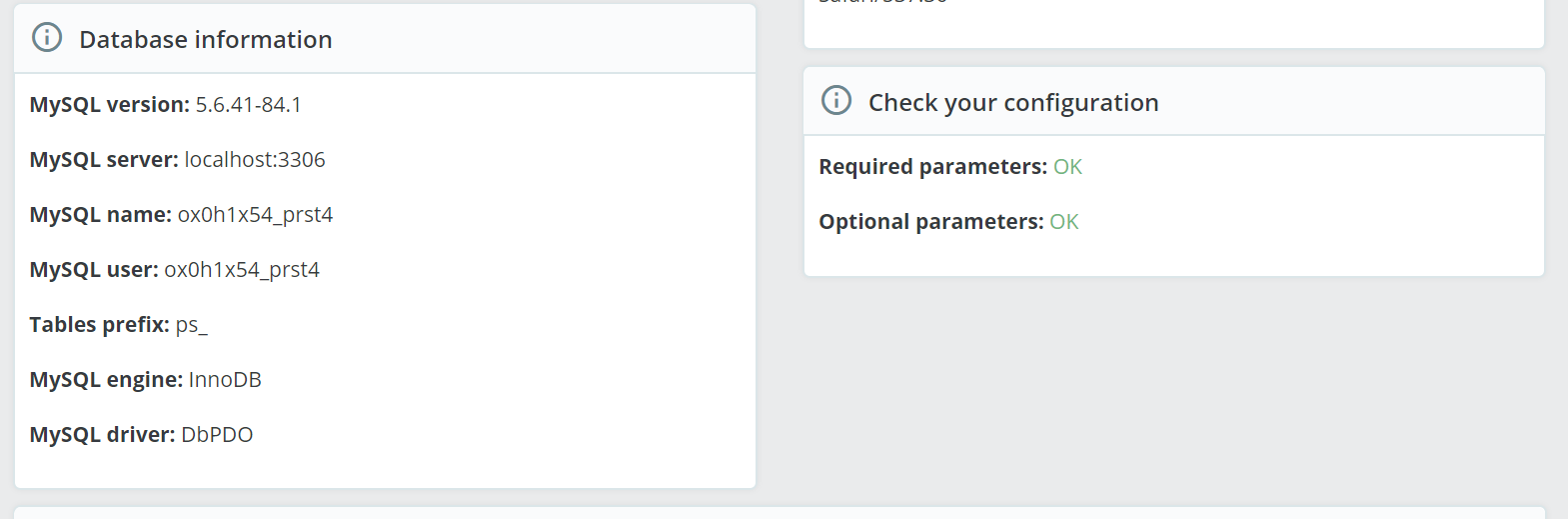Click the Check your configuration info icon
The image size is (1568, 519).
click(836, 101)
